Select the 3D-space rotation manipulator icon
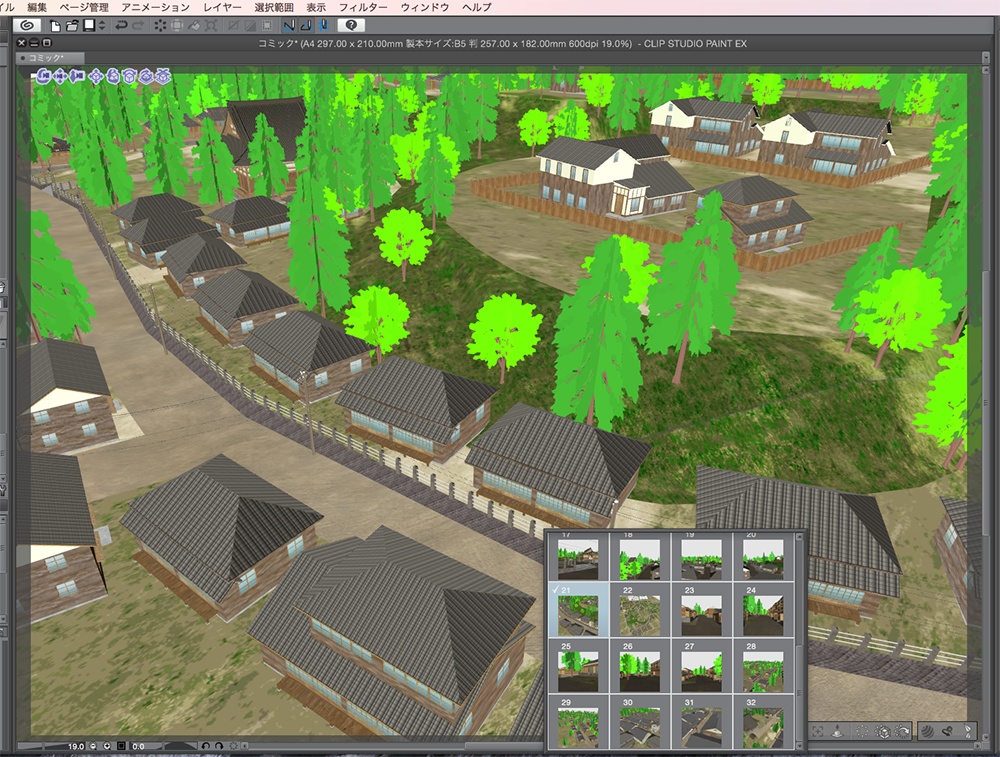The image size is (1000, 757). coord(146,77)
